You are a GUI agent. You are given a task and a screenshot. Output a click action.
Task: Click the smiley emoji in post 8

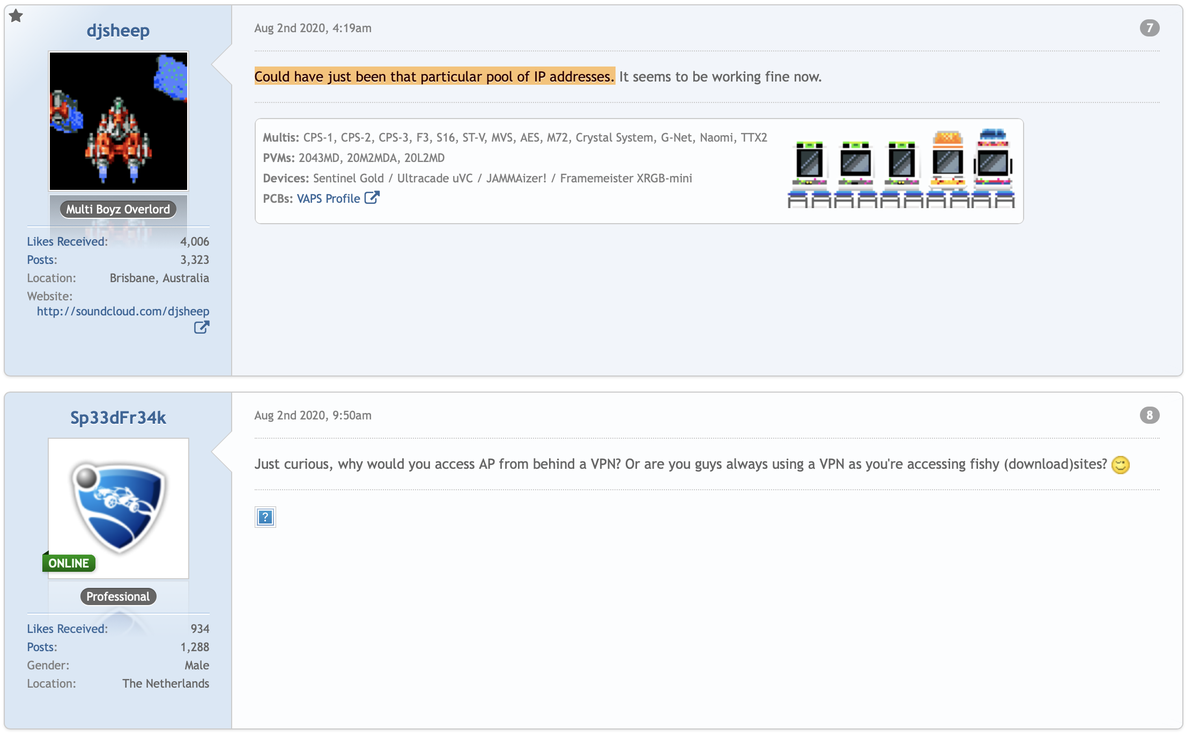tap(1121, 465)
